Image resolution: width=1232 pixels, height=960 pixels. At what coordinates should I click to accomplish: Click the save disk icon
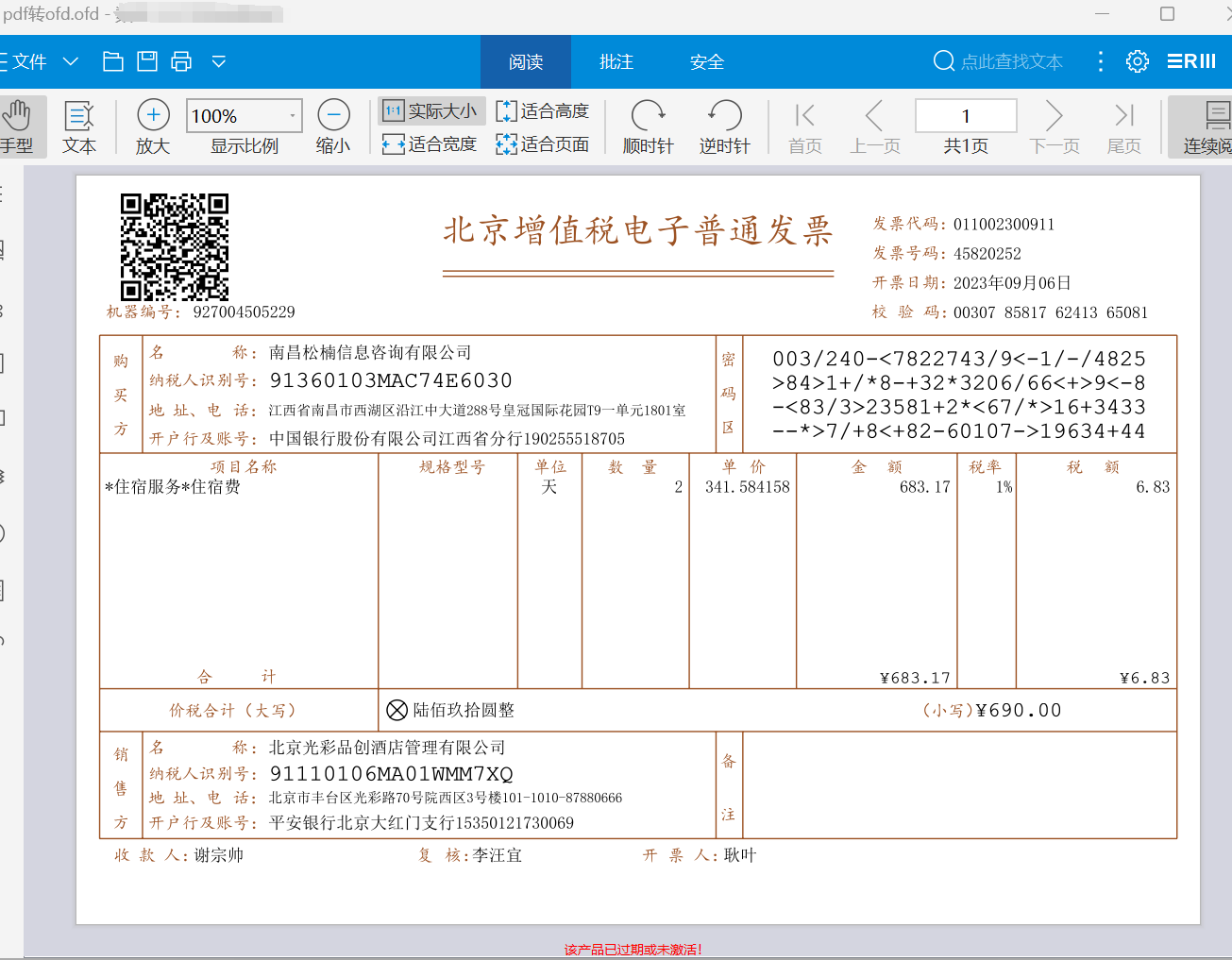pyautogui.click(x=147, y=61)
